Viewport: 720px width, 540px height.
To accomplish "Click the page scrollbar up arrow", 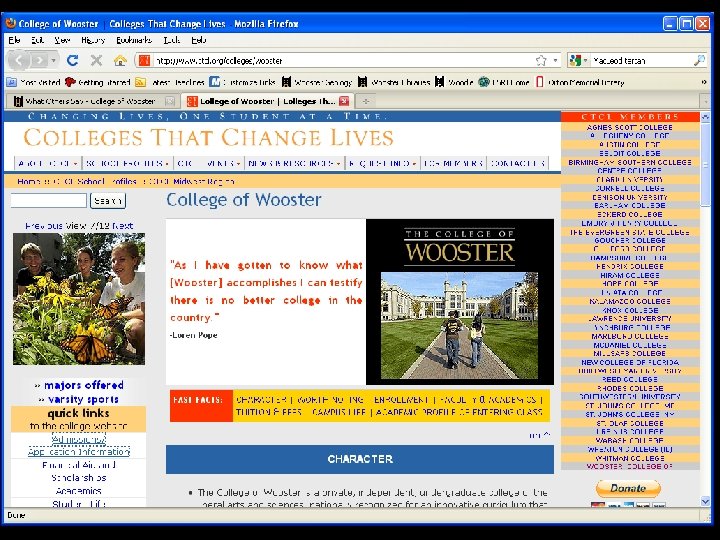I will point(705,117).
